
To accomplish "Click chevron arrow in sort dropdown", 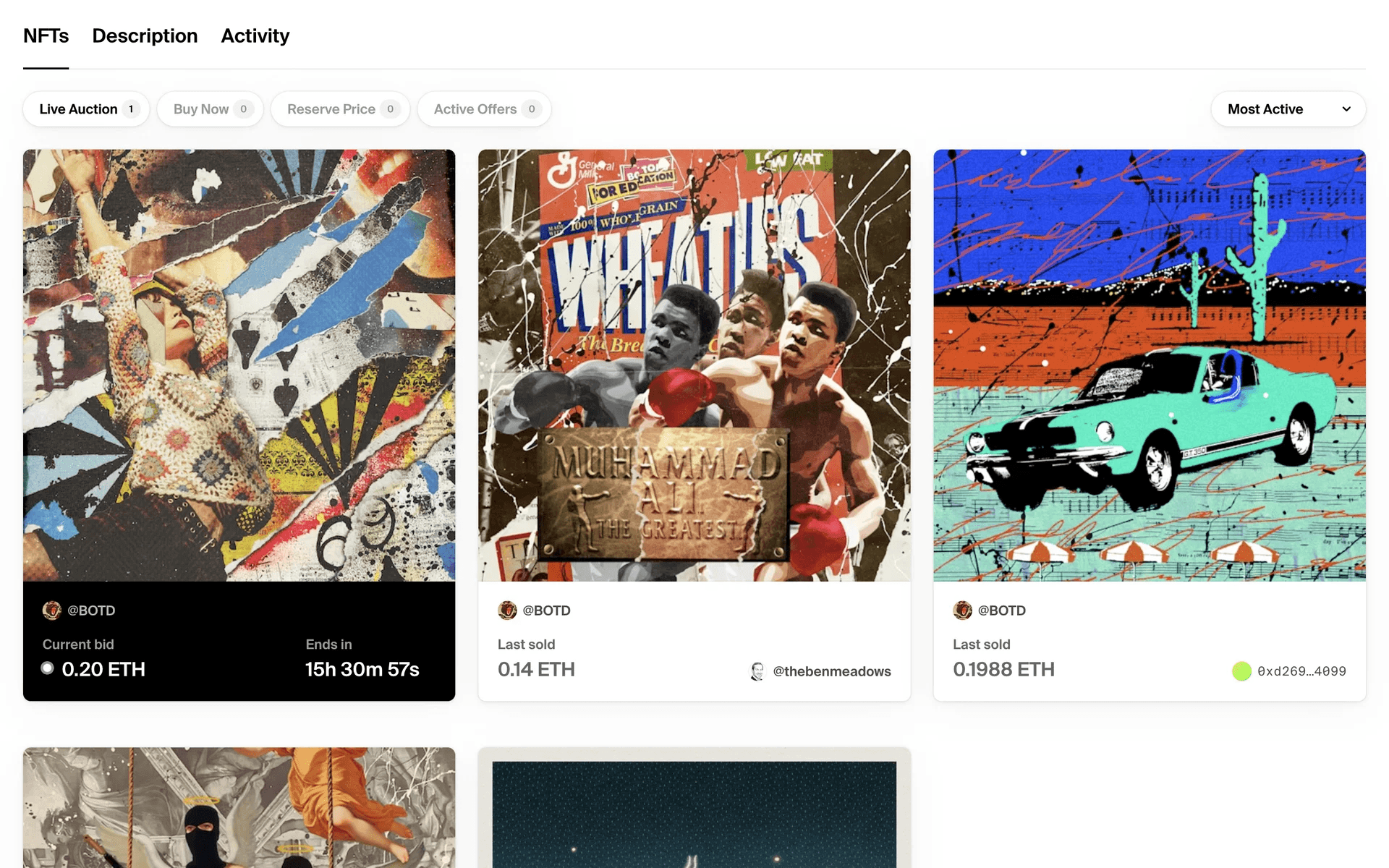I will [x=1346, y=109].
